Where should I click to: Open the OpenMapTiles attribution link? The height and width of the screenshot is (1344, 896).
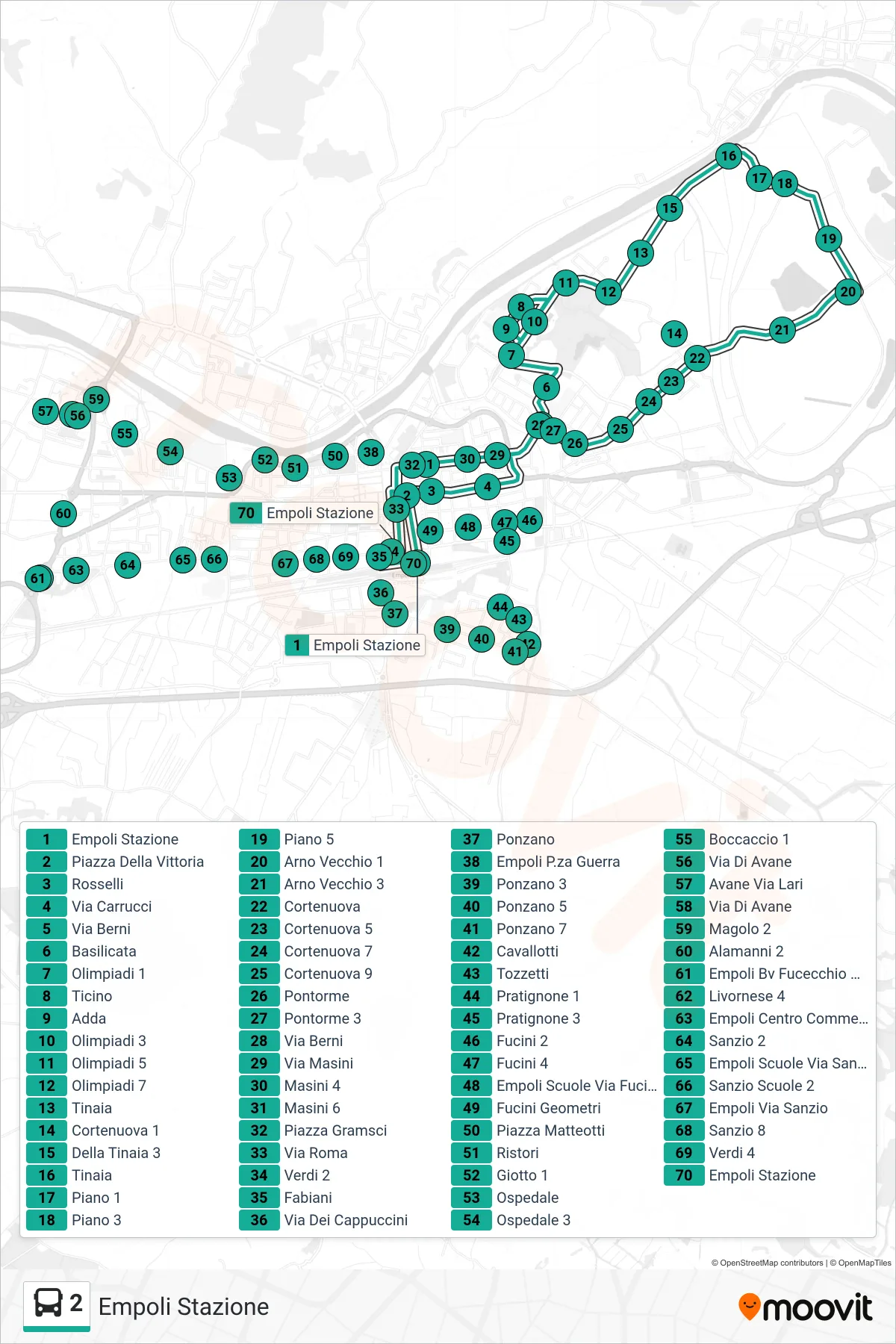click(x=860, y=1263)
